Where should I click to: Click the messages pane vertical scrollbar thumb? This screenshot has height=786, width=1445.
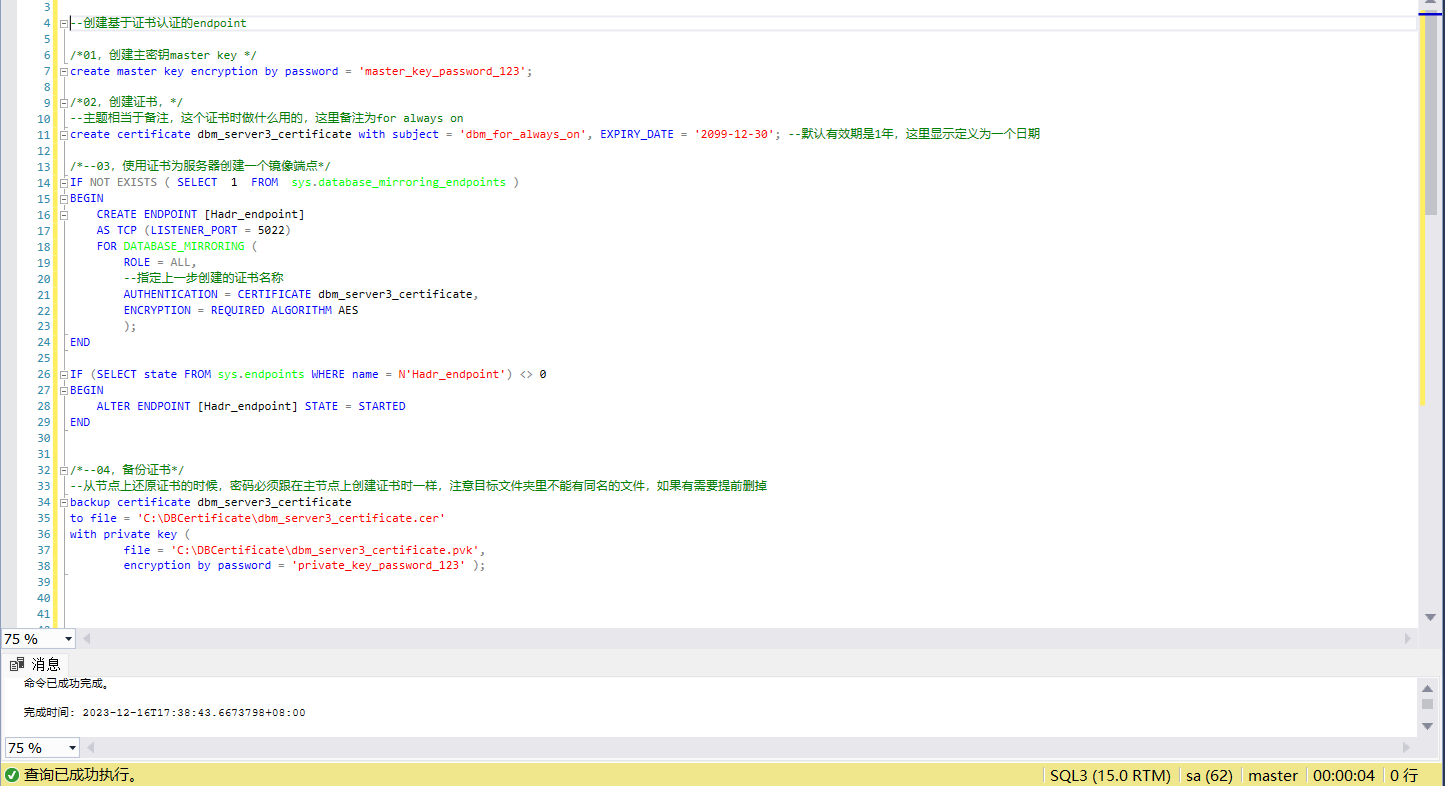tap(1427, 704)
